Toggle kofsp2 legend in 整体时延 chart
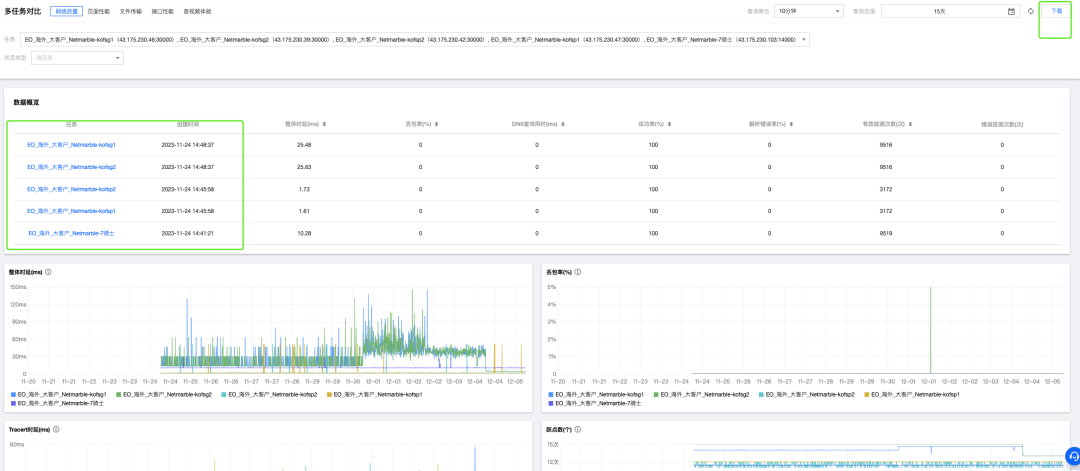1080x471 pixels. pos(269,395)
